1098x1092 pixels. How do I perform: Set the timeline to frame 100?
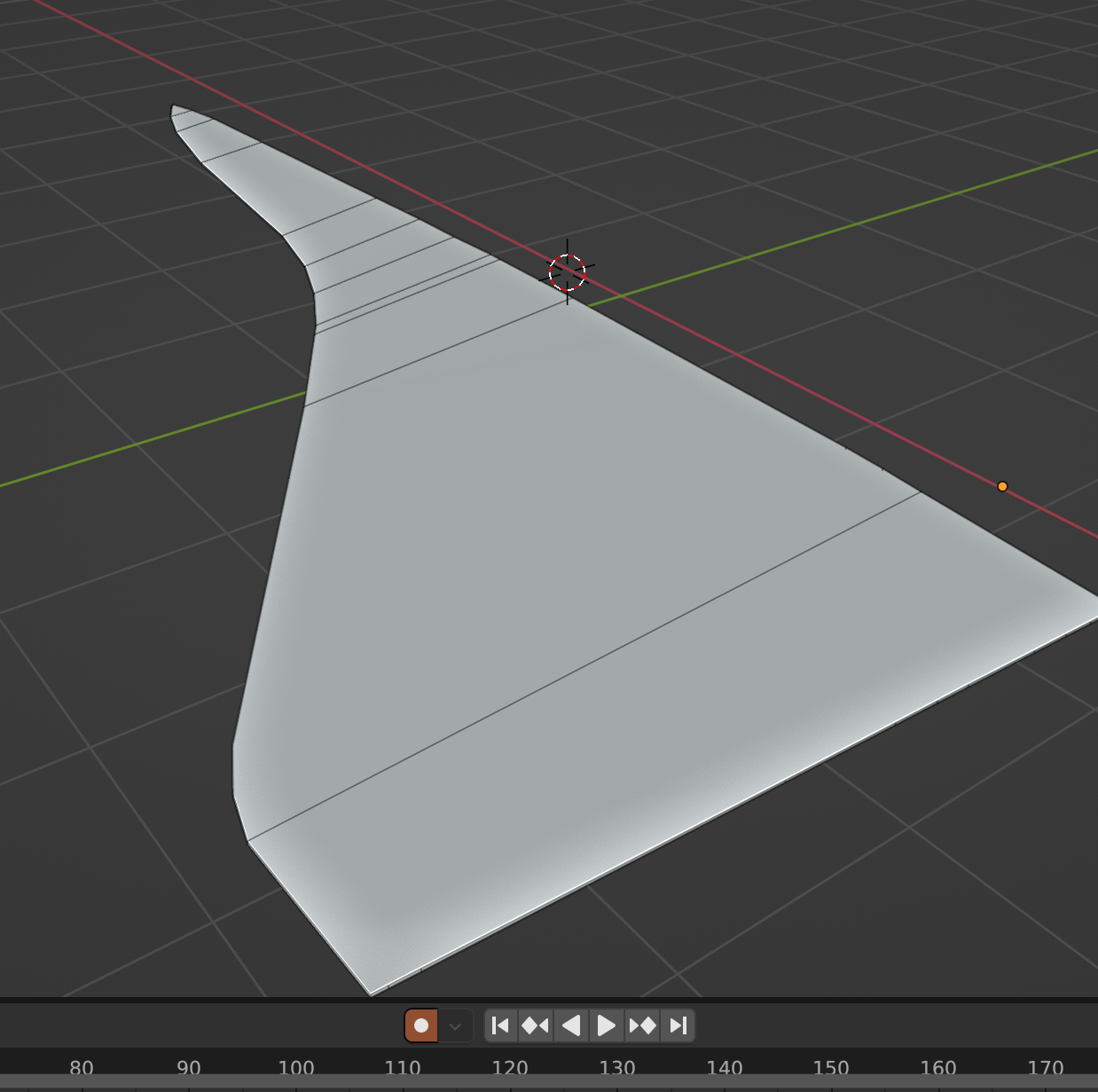(x=296, y=1067)
